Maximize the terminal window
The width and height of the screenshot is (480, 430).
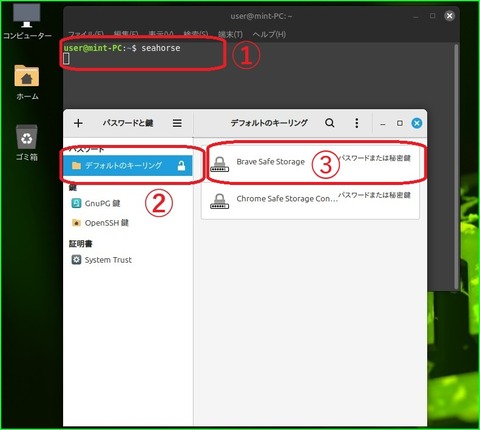pos(432,16)
